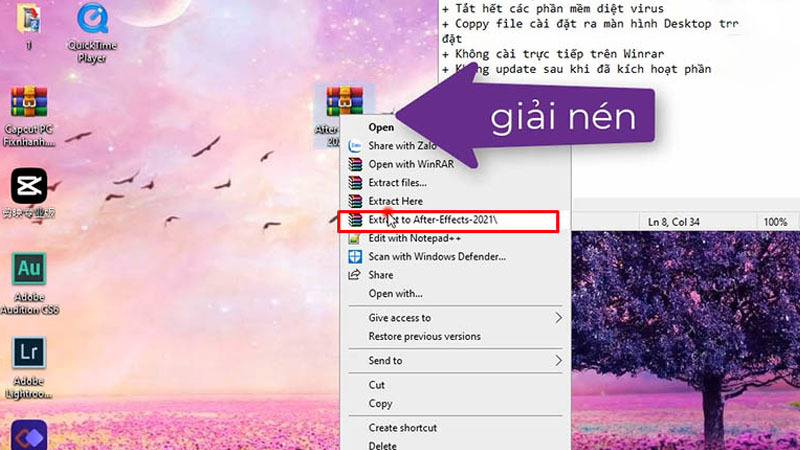Choose Copy in the context menu
The width and height of the screenshot is (800, 450).
380,404
